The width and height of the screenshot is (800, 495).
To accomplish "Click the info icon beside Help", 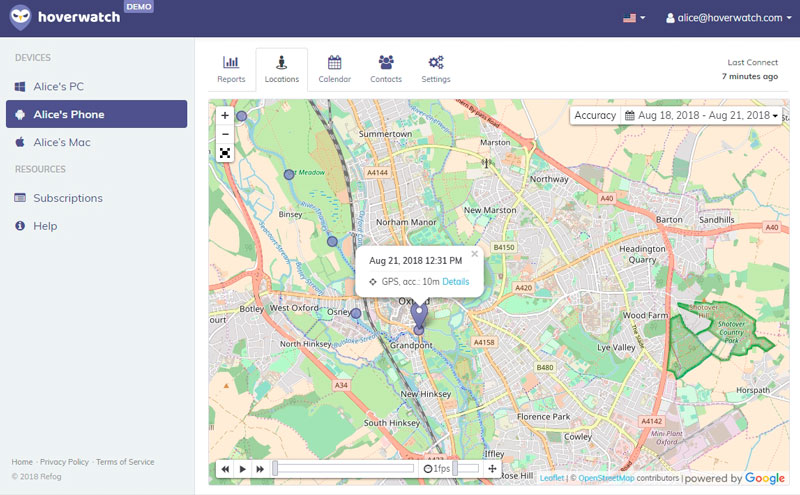I will tap(20, 226).
